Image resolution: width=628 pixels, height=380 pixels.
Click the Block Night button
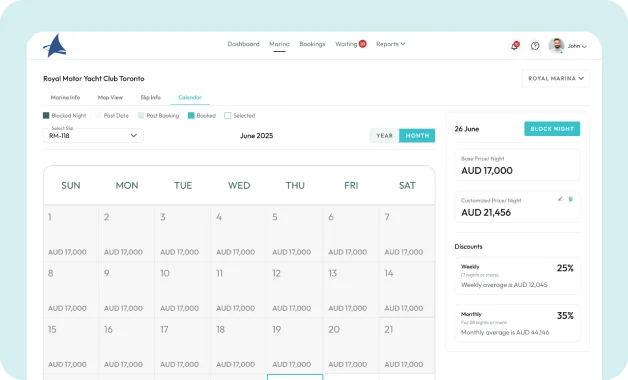click(x=552, y=129)
